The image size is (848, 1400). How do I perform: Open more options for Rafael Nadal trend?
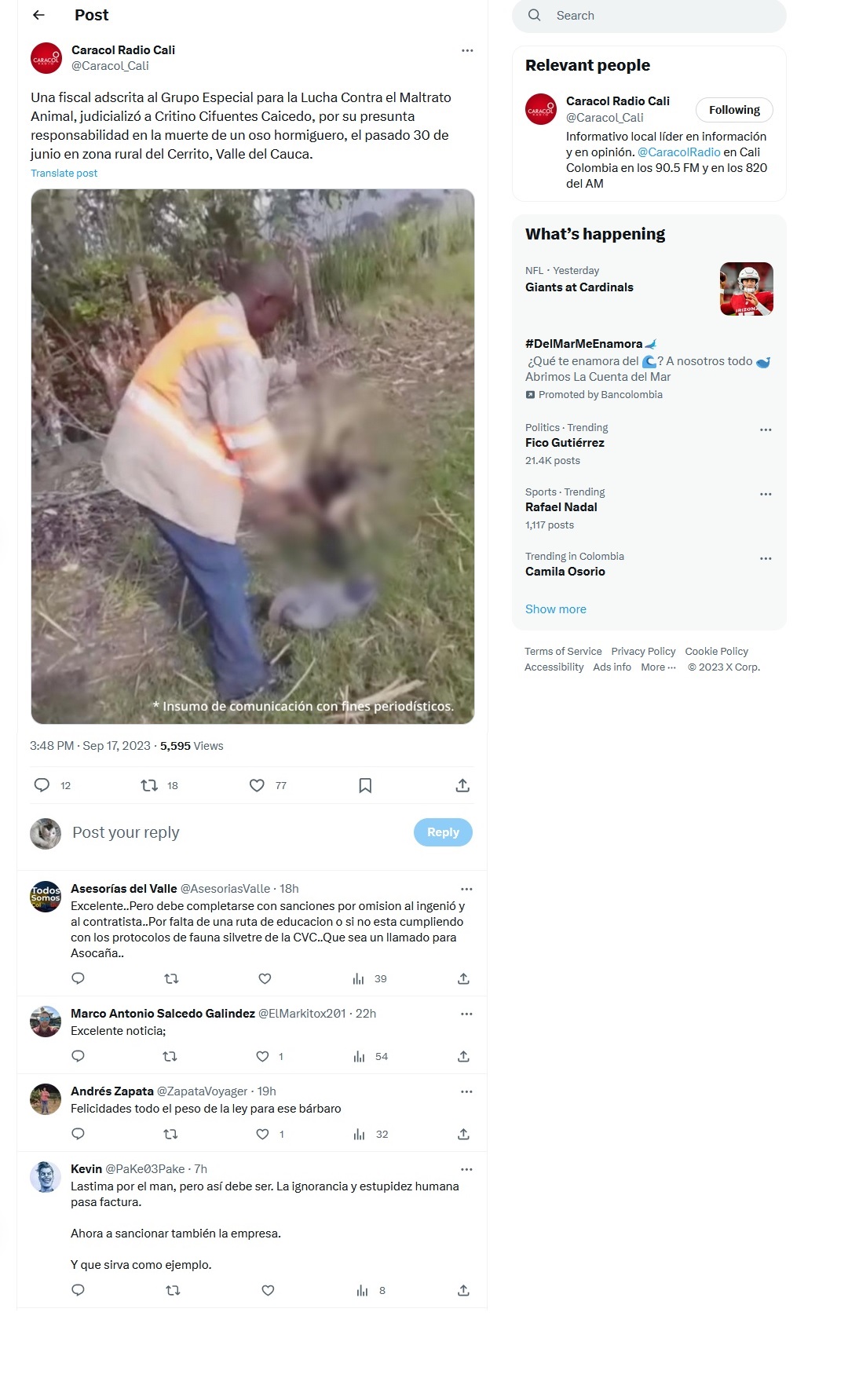(766, 494)
